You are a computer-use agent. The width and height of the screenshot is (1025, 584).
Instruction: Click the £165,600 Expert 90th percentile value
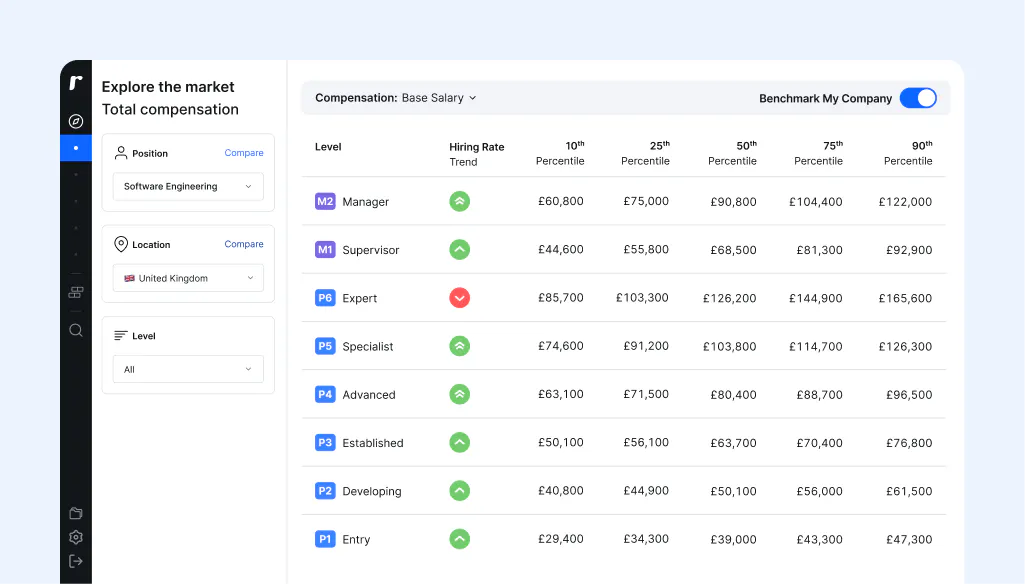point(905,298)
